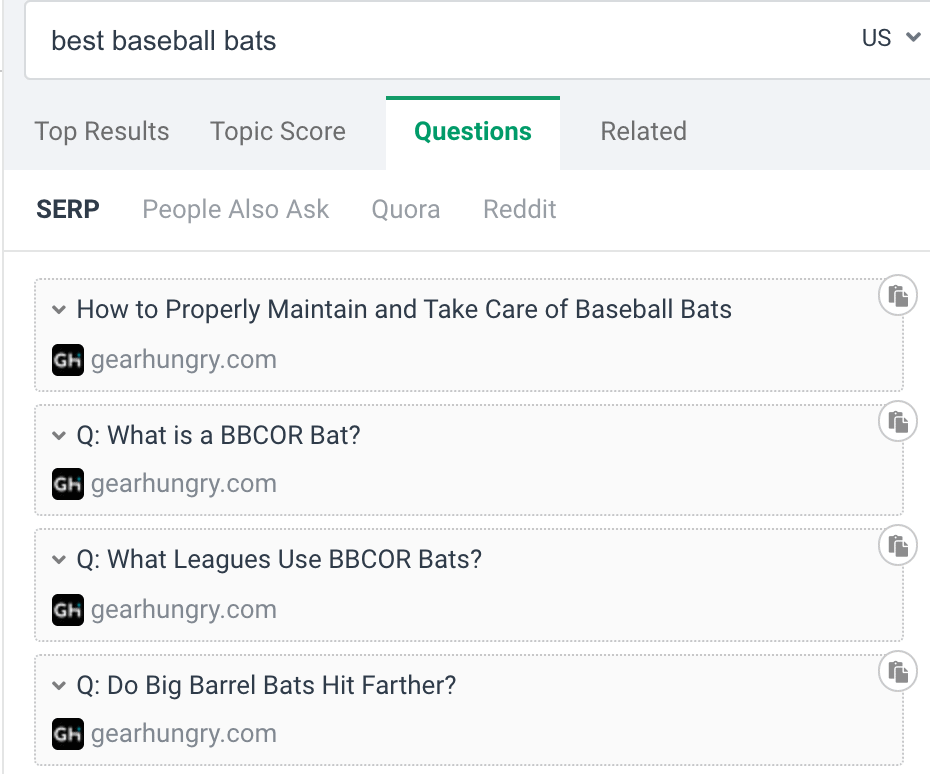930x774 pixels.
Task: Expand 'What Leagues Use BBCOR Bats?' chevron
Action: 59,560
